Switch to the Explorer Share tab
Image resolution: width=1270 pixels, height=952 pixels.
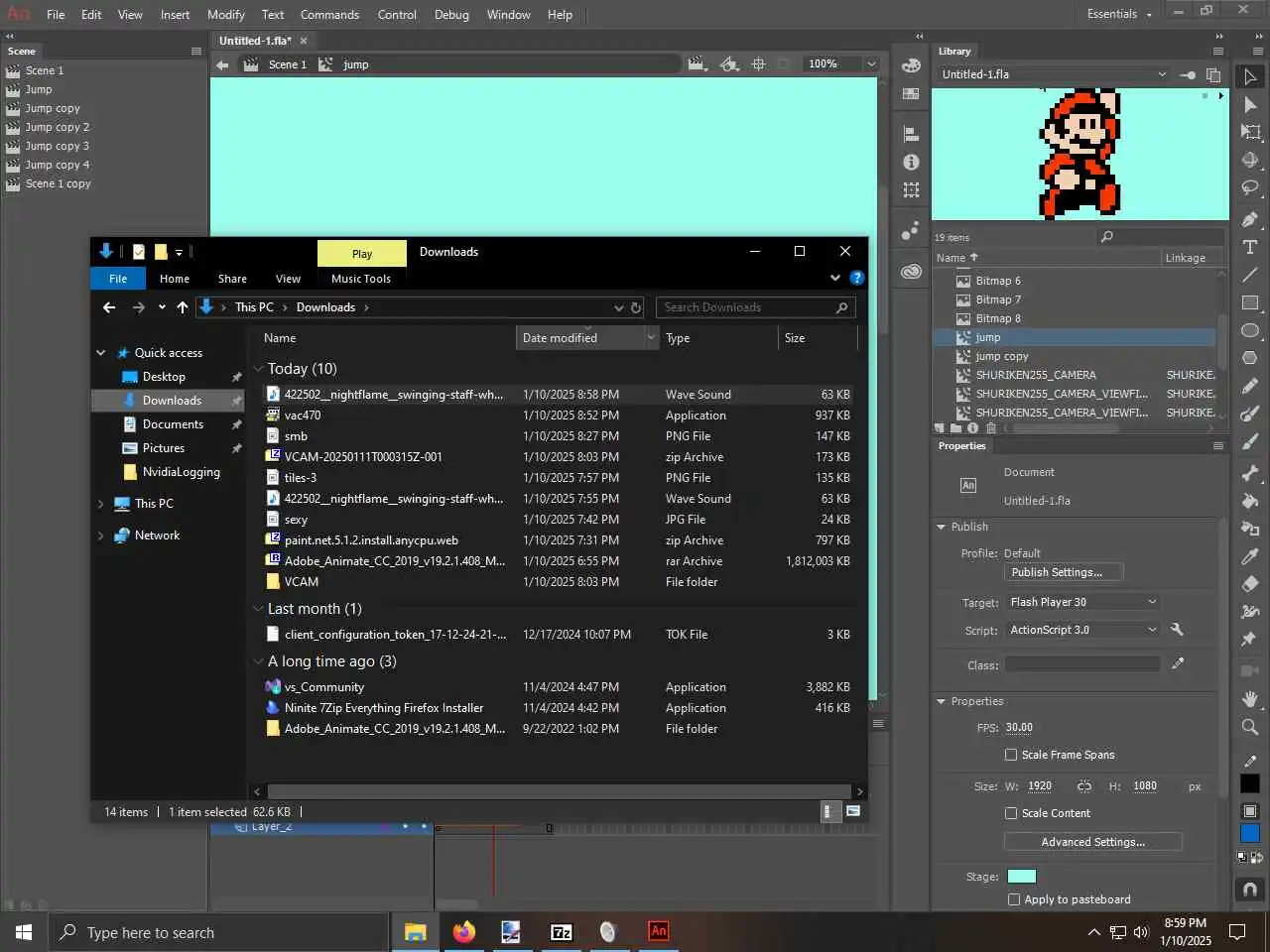coord(232,279)
